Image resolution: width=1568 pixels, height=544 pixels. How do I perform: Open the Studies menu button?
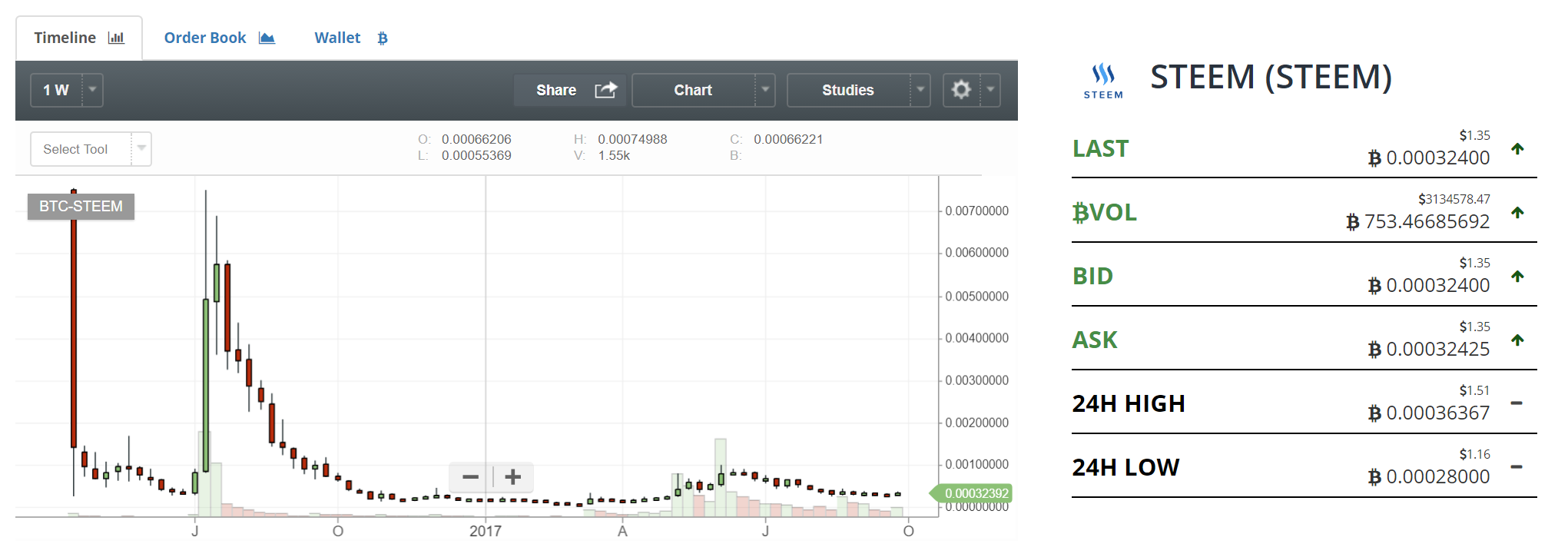(x=848, y=90)
